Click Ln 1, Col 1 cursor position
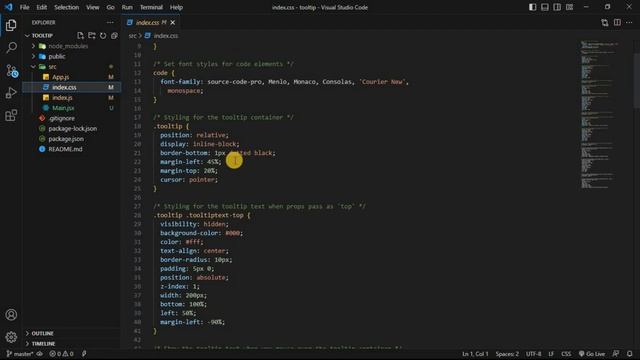640x360 pixels. coord(475,354)
